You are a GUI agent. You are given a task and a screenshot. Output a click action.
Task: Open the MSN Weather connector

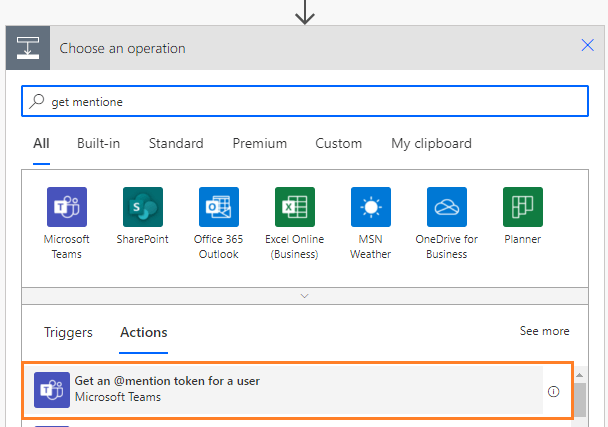tap(371, 207)
